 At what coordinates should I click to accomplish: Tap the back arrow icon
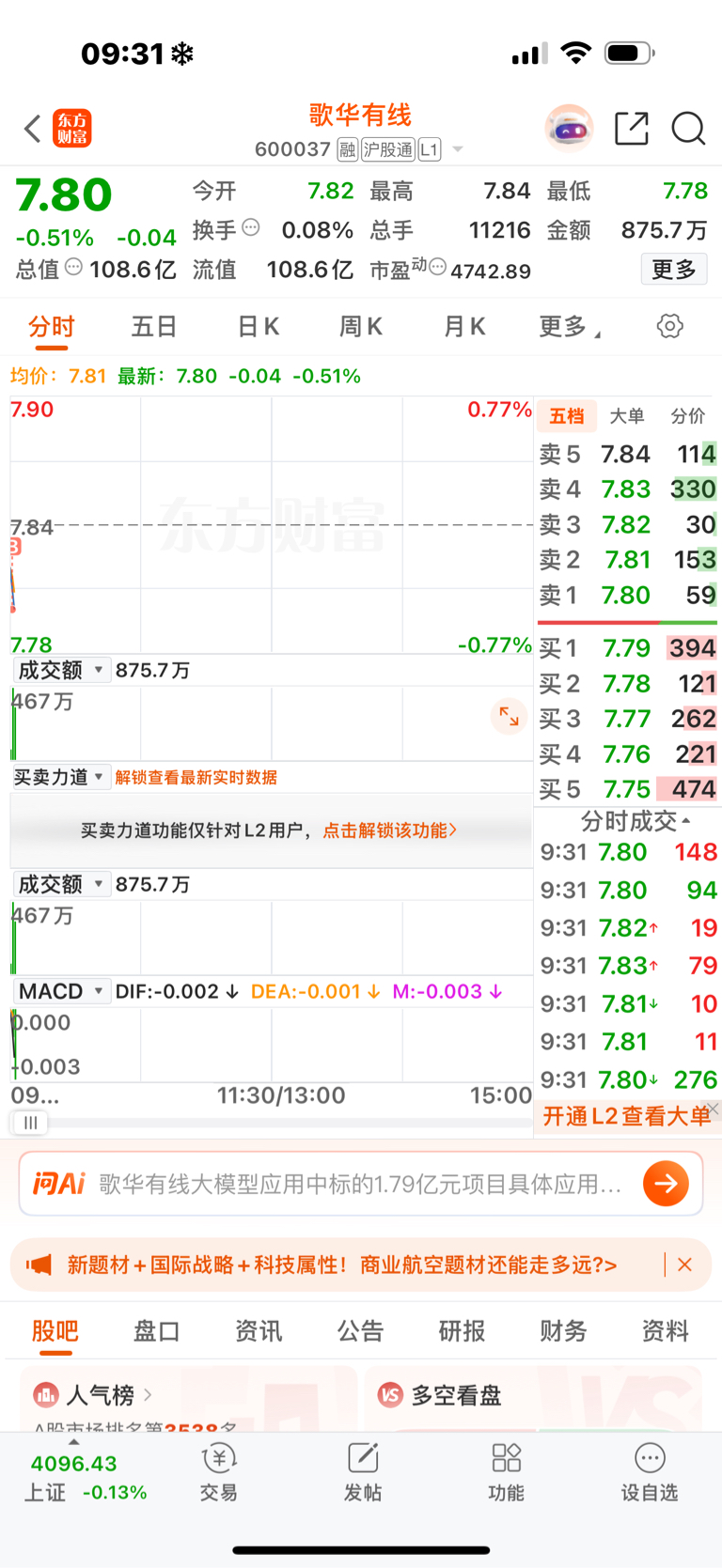click(33, 129)
